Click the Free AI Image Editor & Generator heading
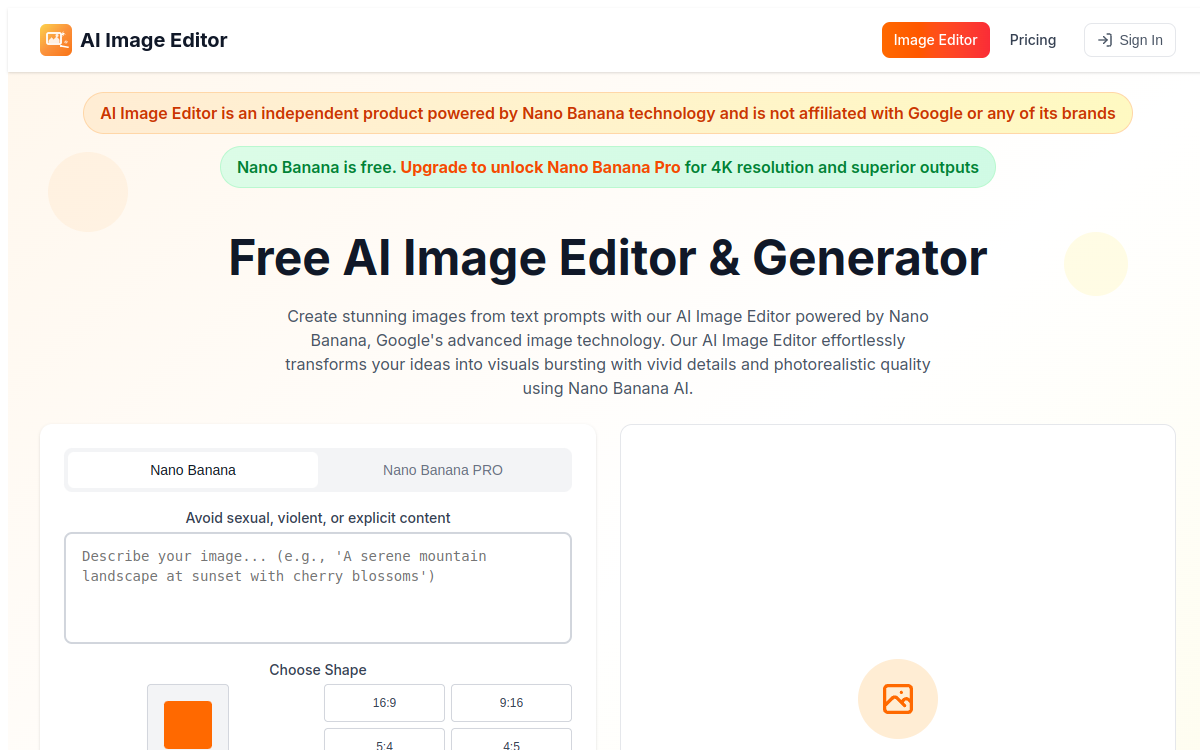 [608, 257]
